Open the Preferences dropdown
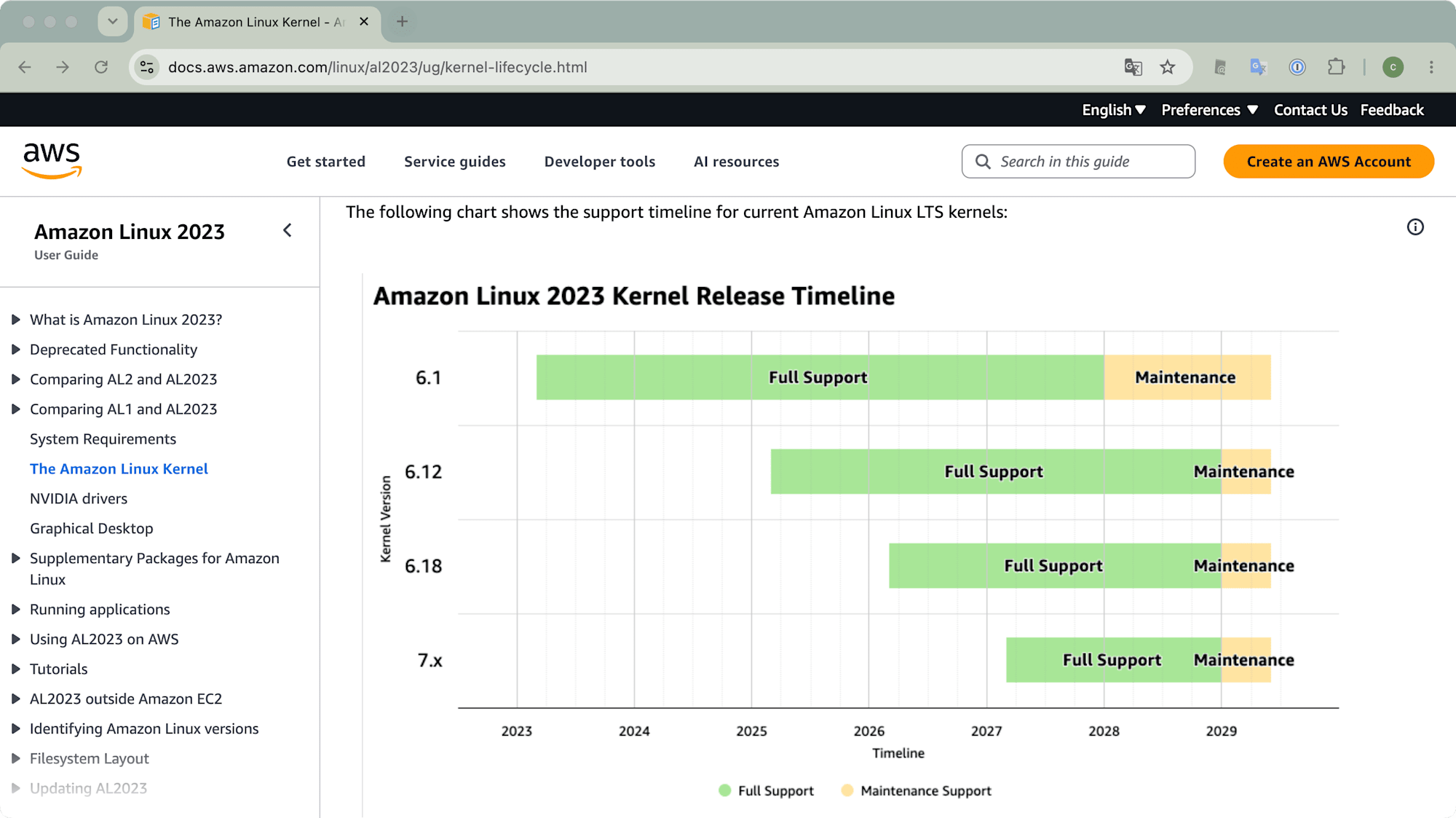The width and height of the screenshot is (1456, 818). 1209,110
